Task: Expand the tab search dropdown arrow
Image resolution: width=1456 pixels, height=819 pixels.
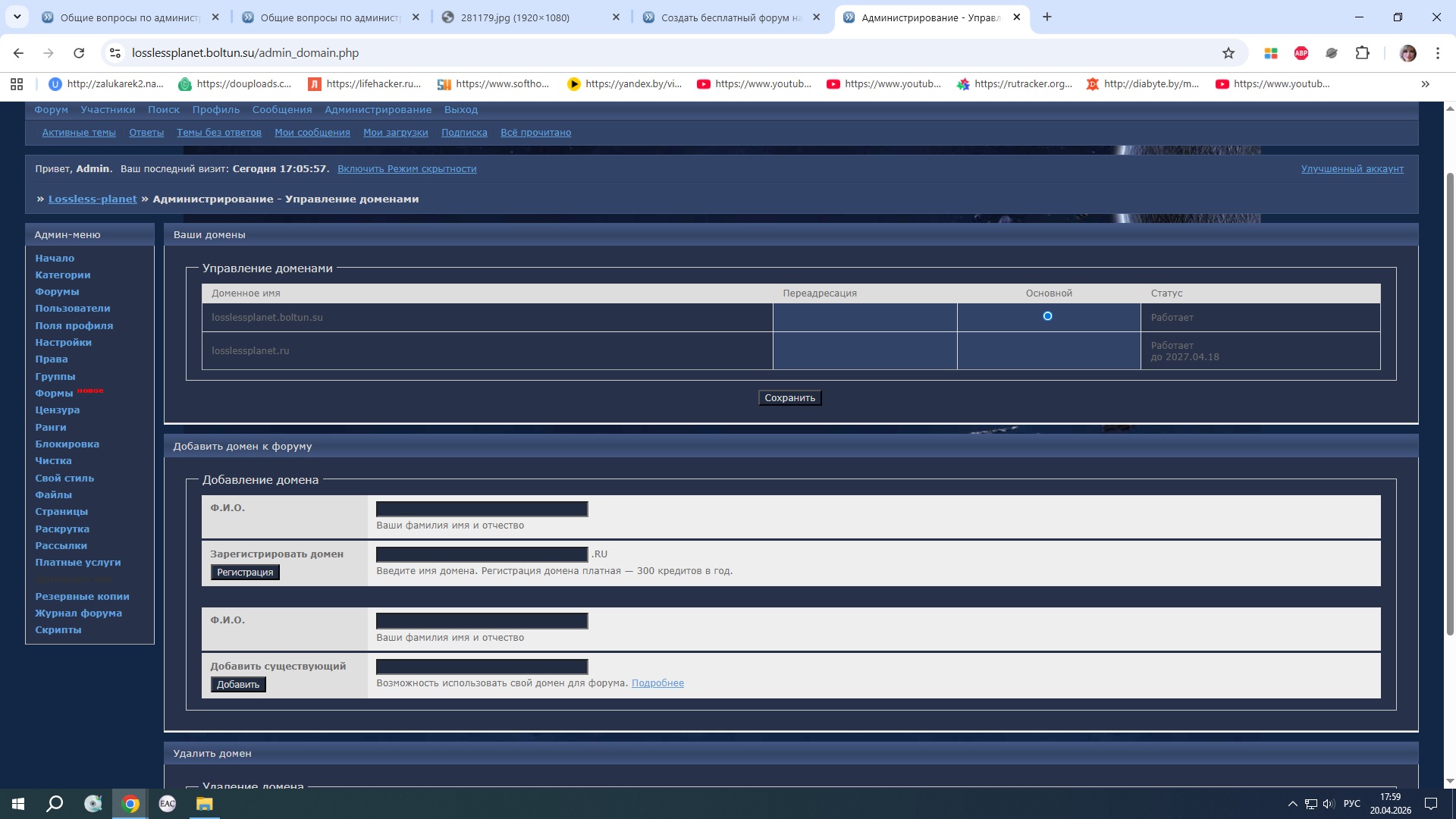Action: click(x=17, y=17)
